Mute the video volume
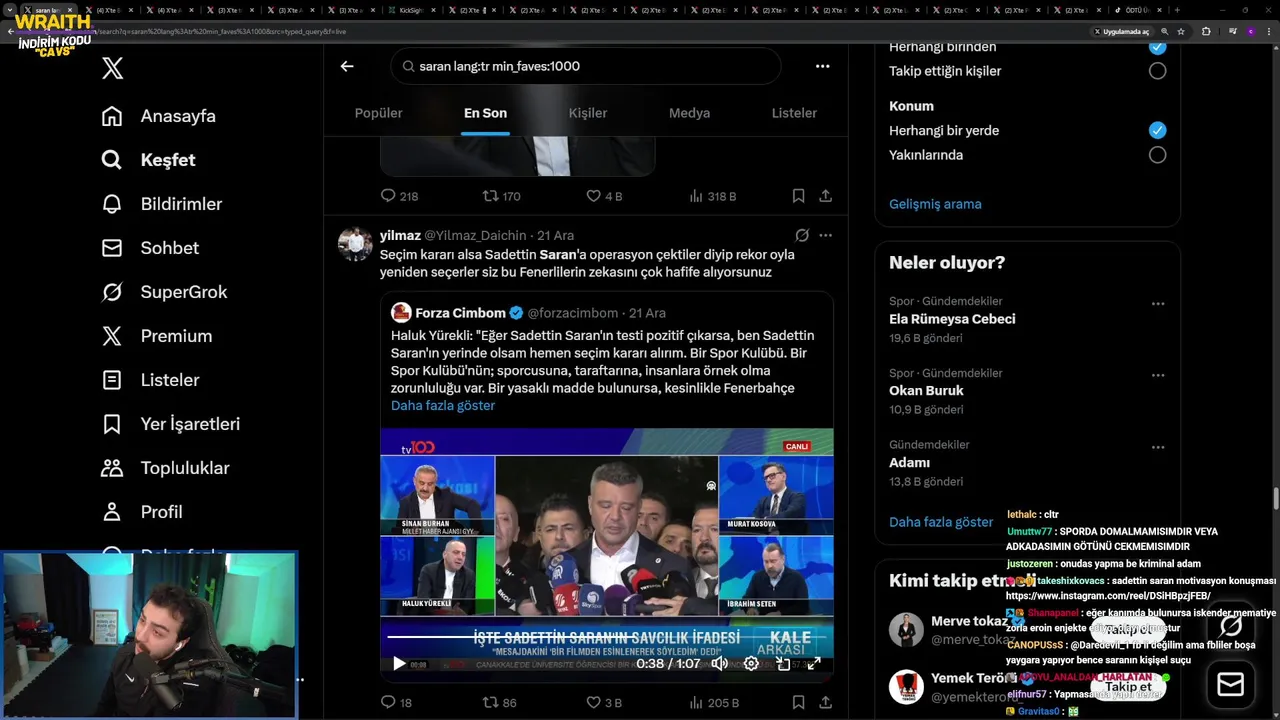 pyautogui.click(x=719, y=663)
